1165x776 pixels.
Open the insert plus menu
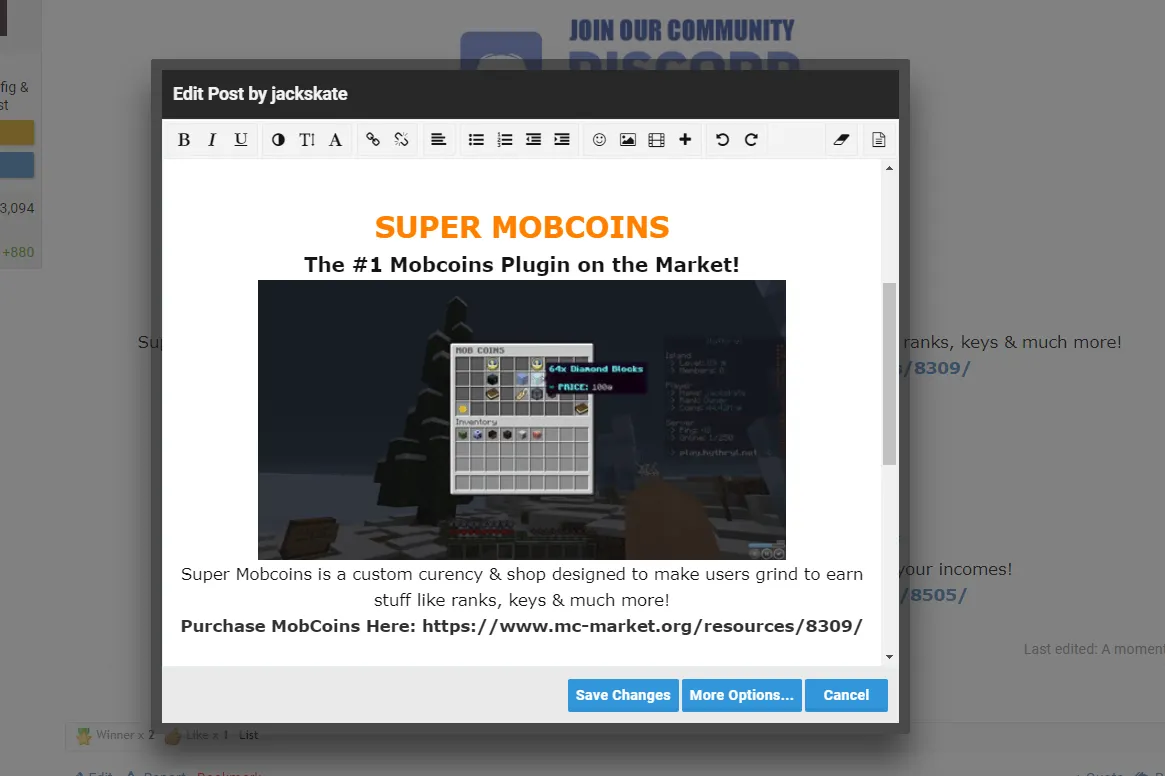[x=685, y=140]
